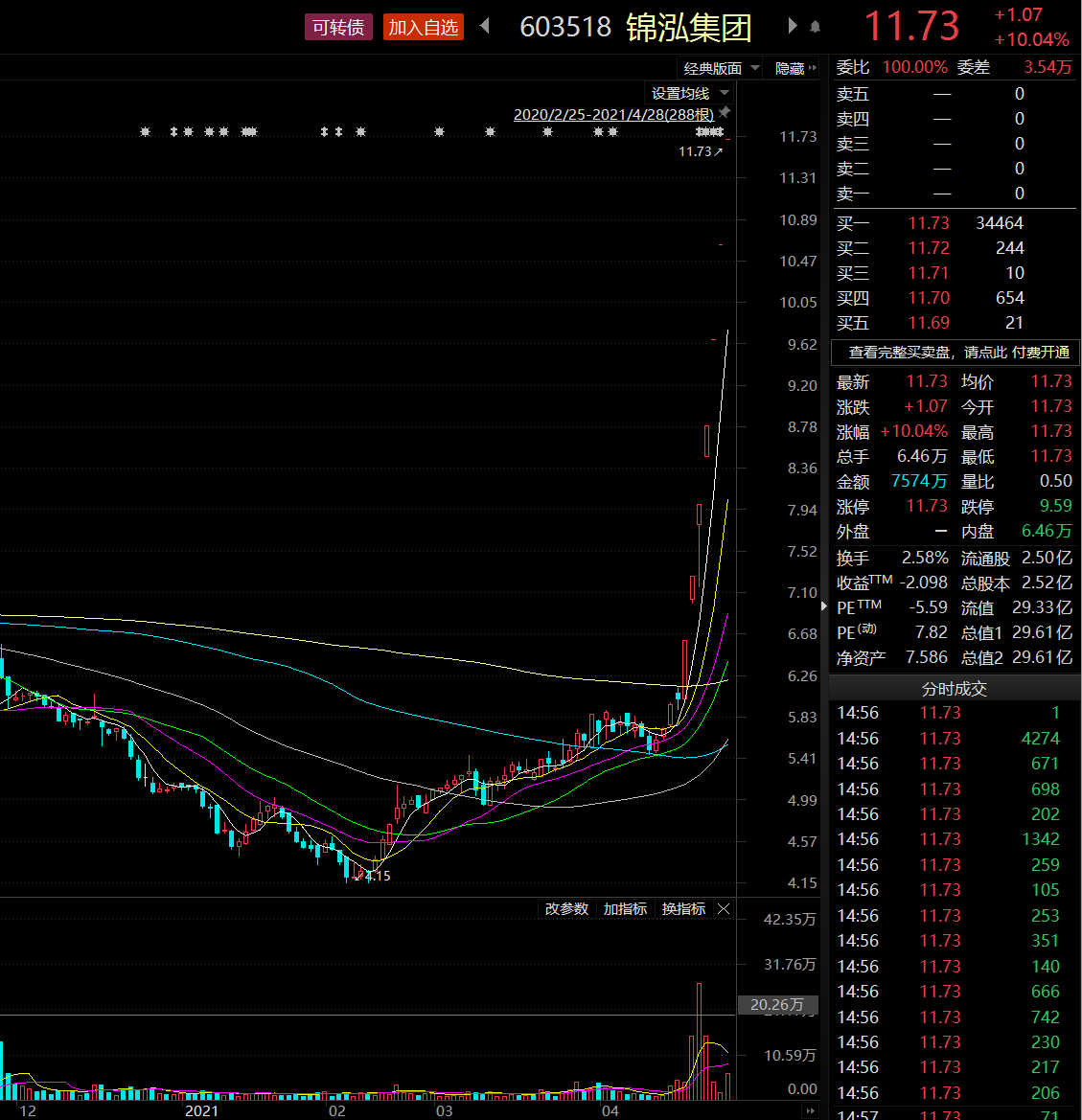Click the 2021 label on time axis
Viewport: 1082px width, 1120px height.
tap(201, 1110)
